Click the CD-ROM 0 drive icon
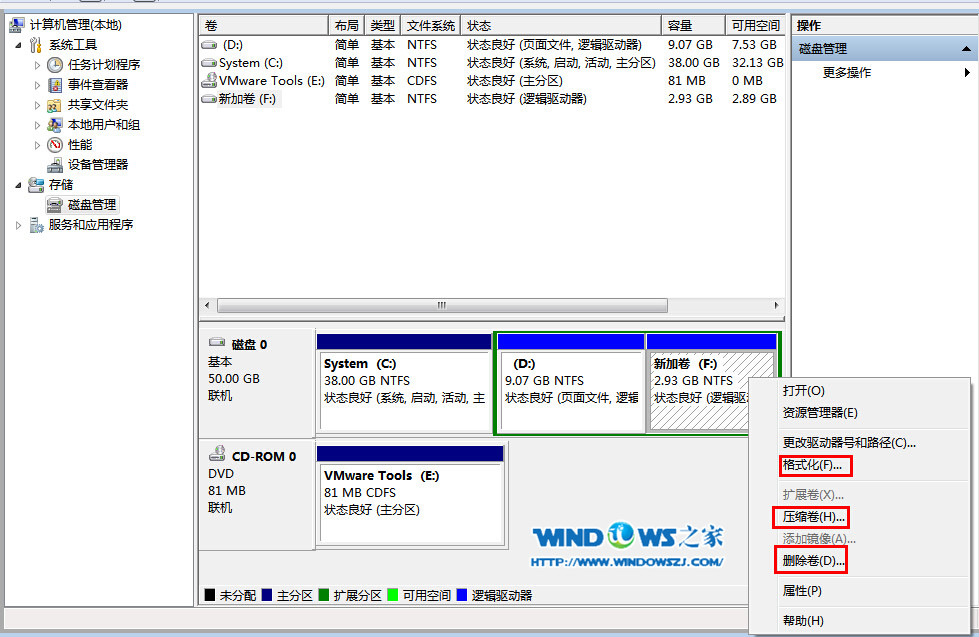This screenshot has height=637, width=979. point(217,453)
